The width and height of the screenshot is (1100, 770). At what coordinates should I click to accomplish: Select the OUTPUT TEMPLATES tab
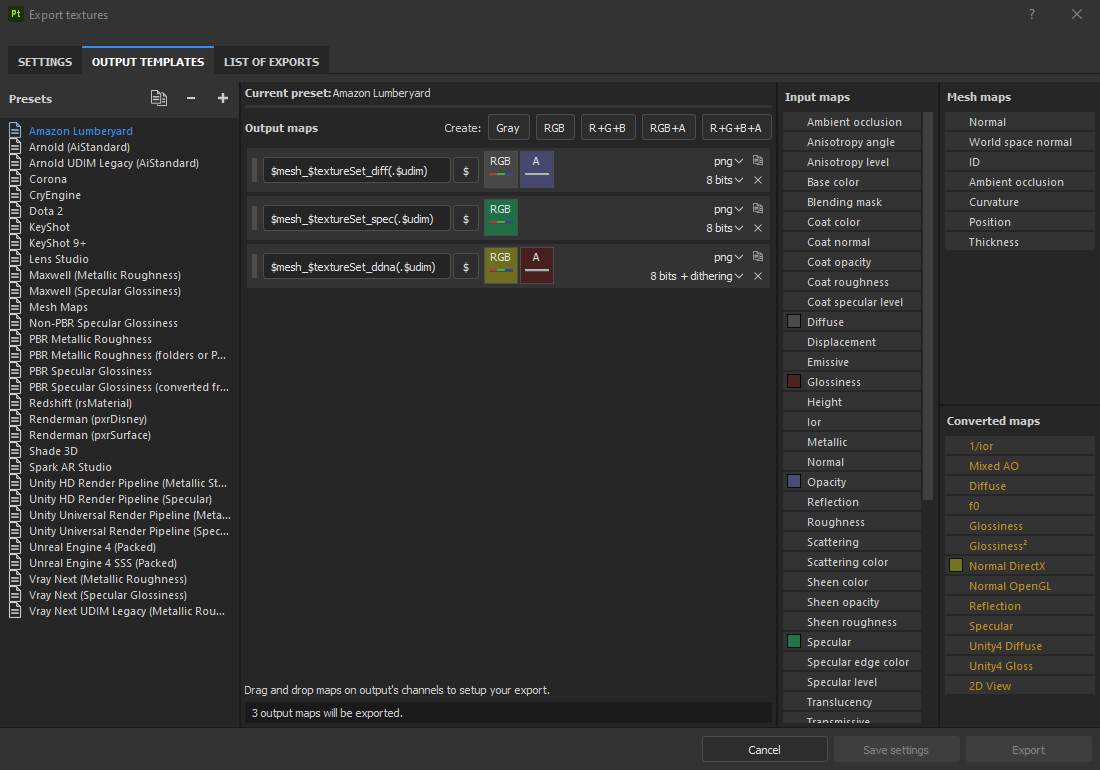(x=148, y=62)
